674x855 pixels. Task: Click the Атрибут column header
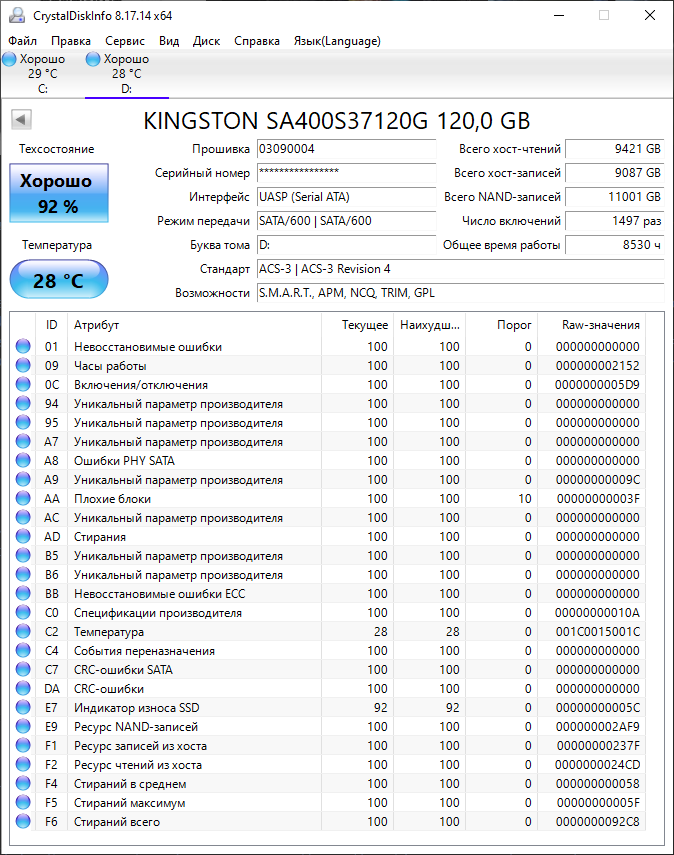click(x=194, y=325)
